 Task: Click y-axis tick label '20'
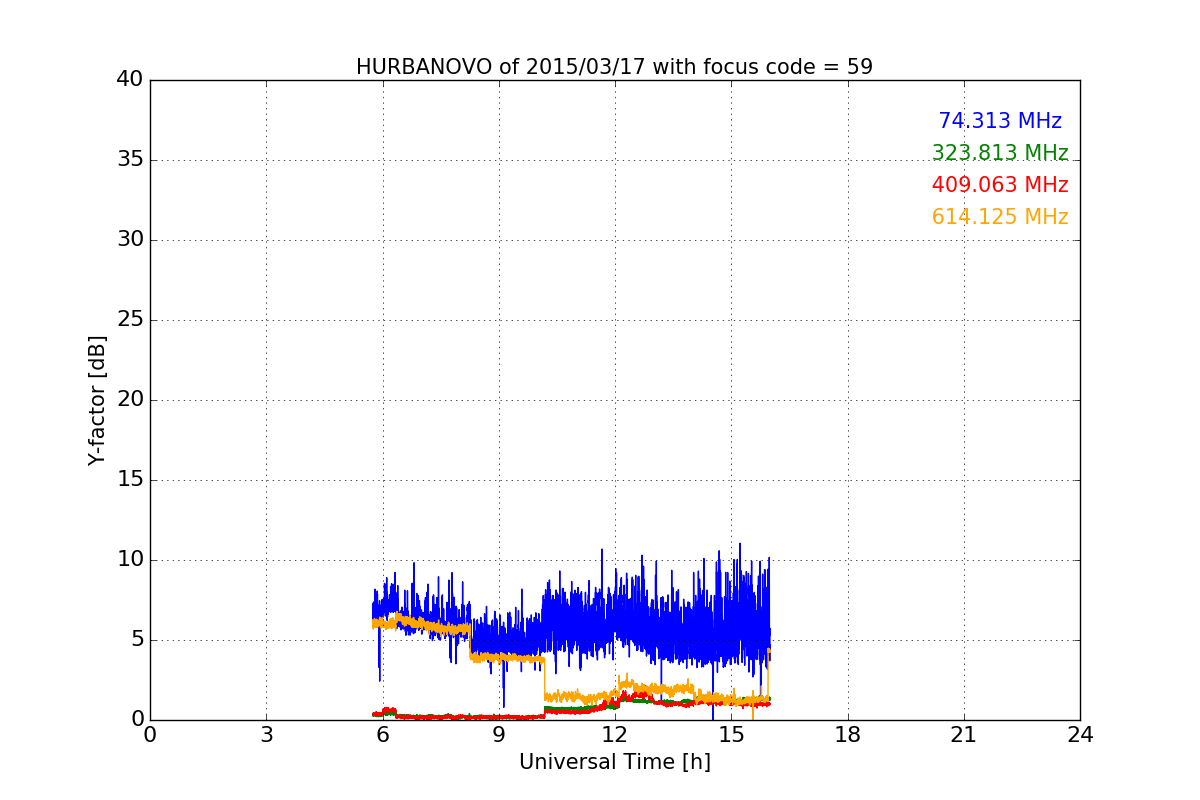[x=130, y=400]
